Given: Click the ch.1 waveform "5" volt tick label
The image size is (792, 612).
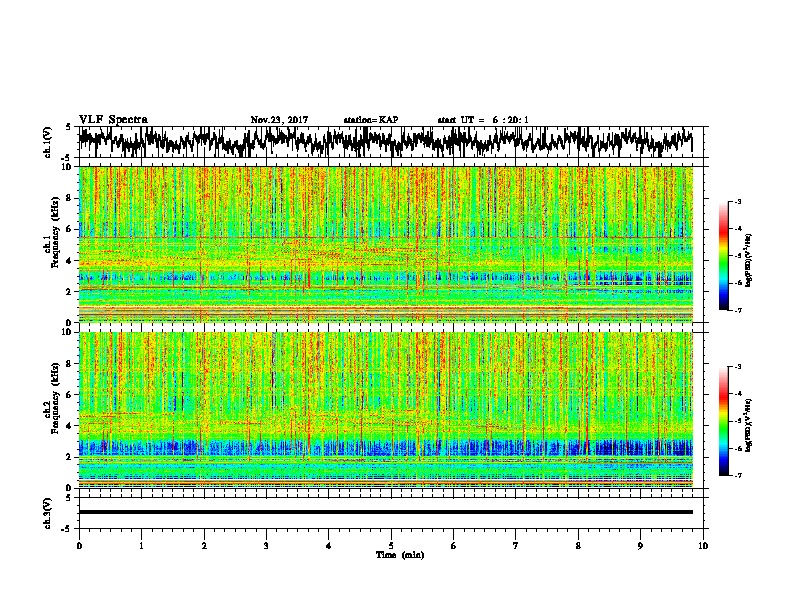Looking at the screenshot, I should pos(68,127).
